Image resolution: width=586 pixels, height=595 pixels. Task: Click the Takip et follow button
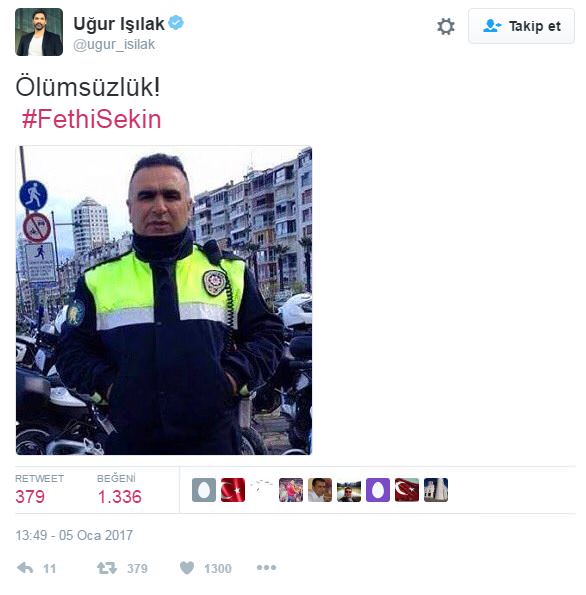[x=521, y=26]
